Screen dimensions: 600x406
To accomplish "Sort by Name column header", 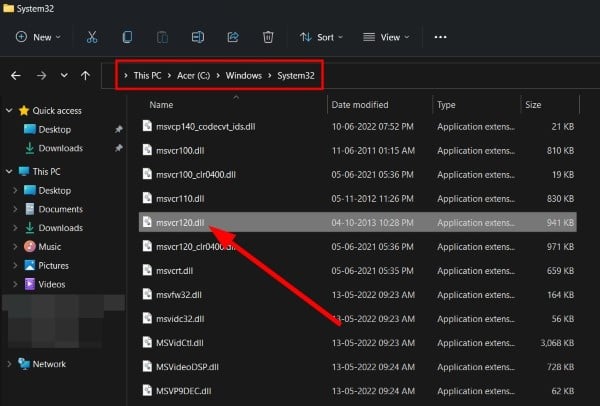I will tap(161, 105).
